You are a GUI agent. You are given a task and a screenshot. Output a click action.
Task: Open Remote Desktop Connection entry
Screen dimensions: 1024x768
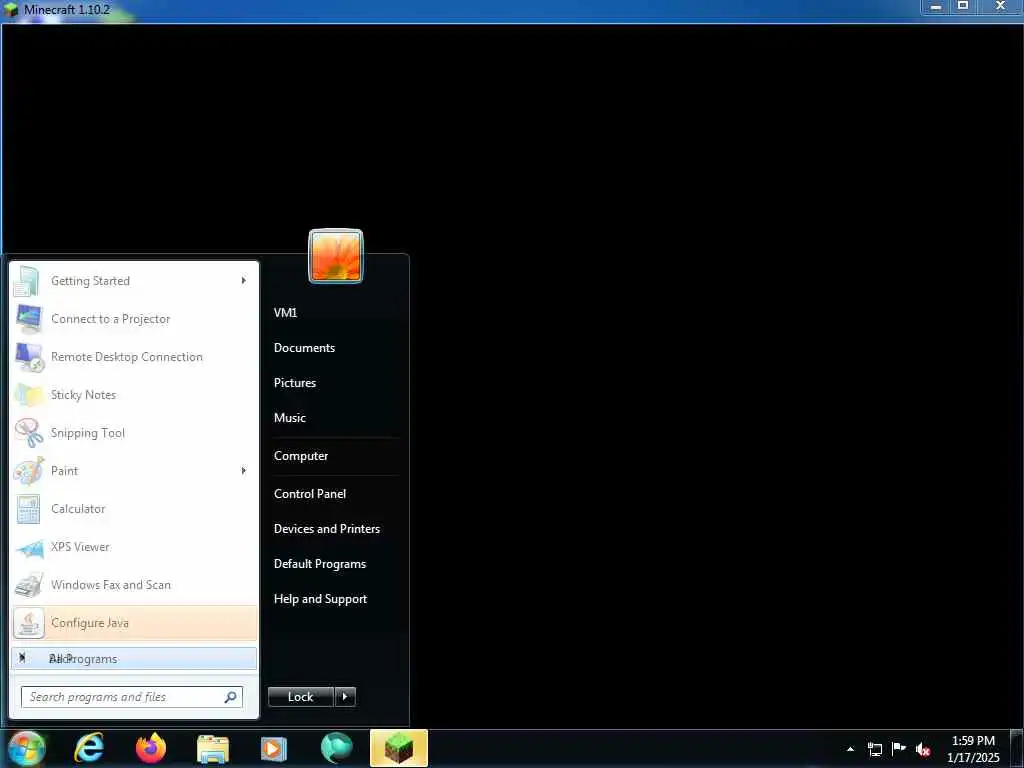pyautogui.click(x=135, y=357)
